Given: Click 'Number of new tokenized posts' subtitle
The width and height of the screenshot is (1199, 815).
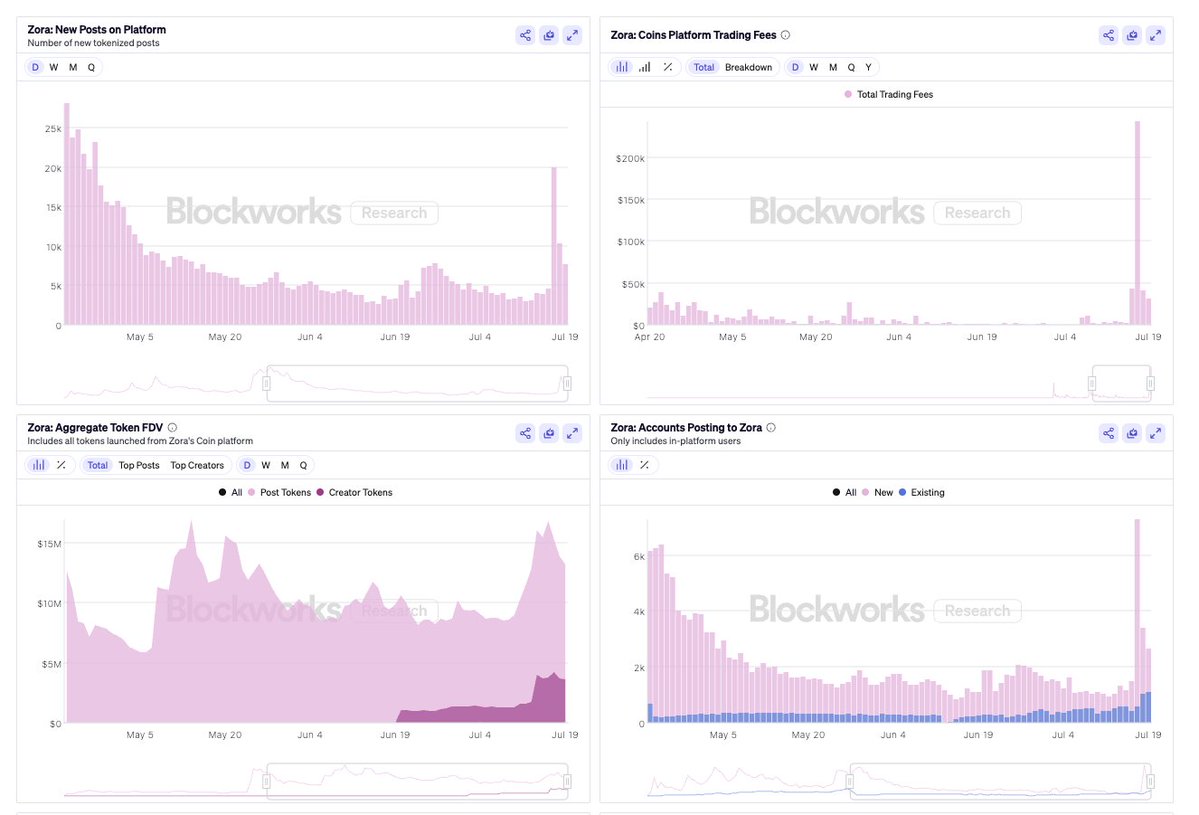Looking at the screenshot, I should coord(93,43).
